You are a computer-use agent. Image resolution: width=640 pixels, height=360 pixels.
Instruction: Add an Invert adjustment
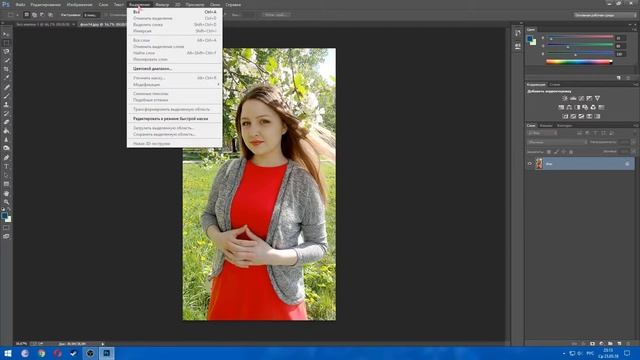(565, 116)
